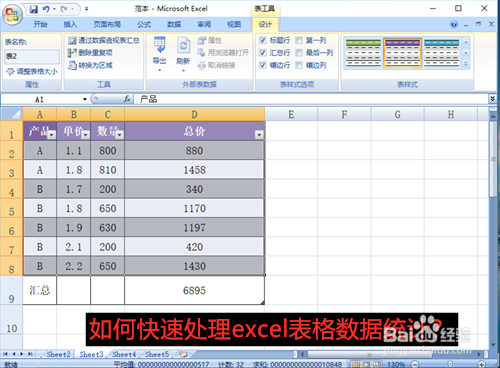This screenshot has height=368, width=500.
Task: Switch to the Sheet2 worksheet tab
Action: 58,354
